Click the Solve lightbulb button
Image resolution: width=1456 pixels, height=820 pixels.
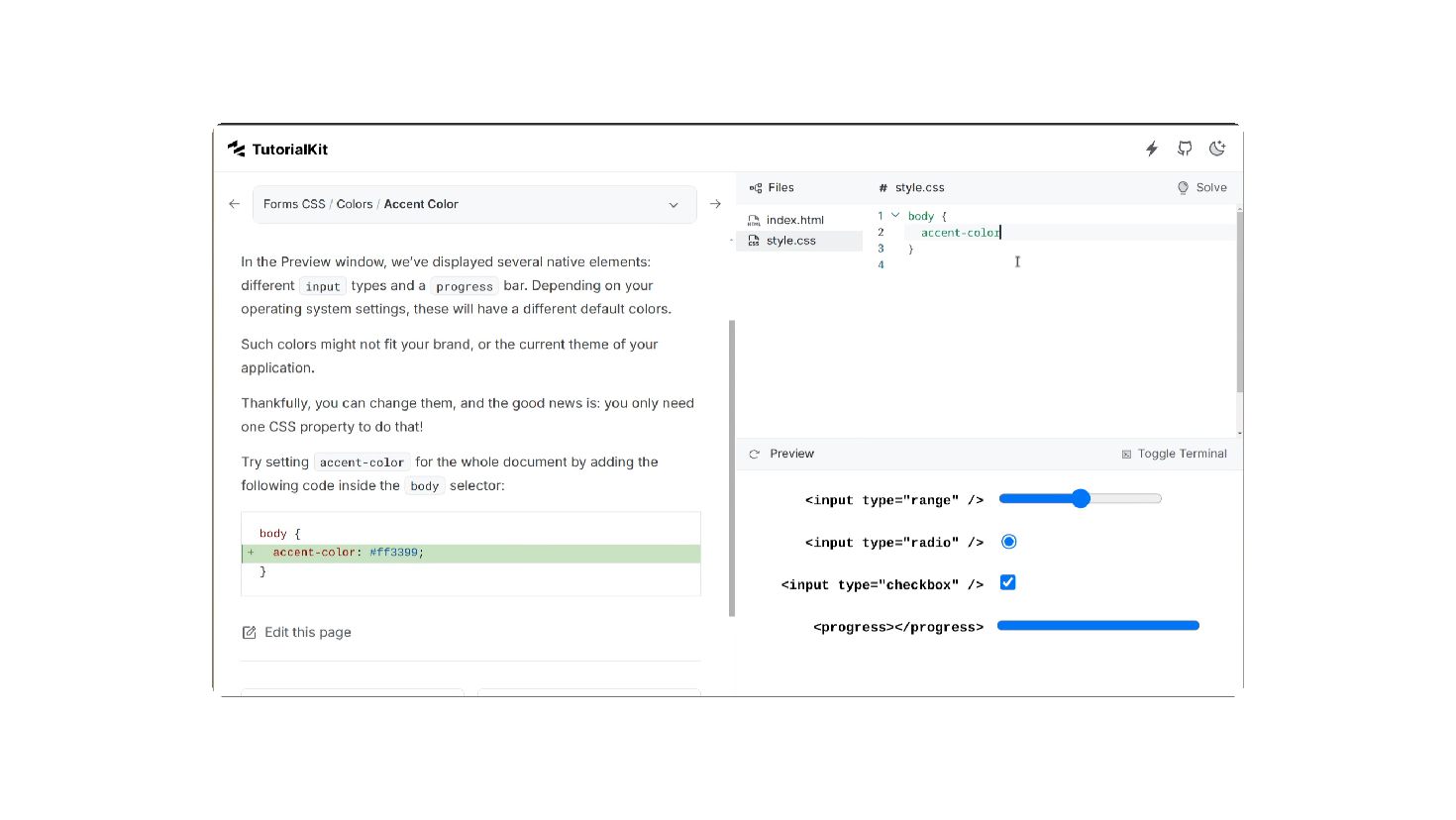pyautogui.click(x=1201, y=187)
